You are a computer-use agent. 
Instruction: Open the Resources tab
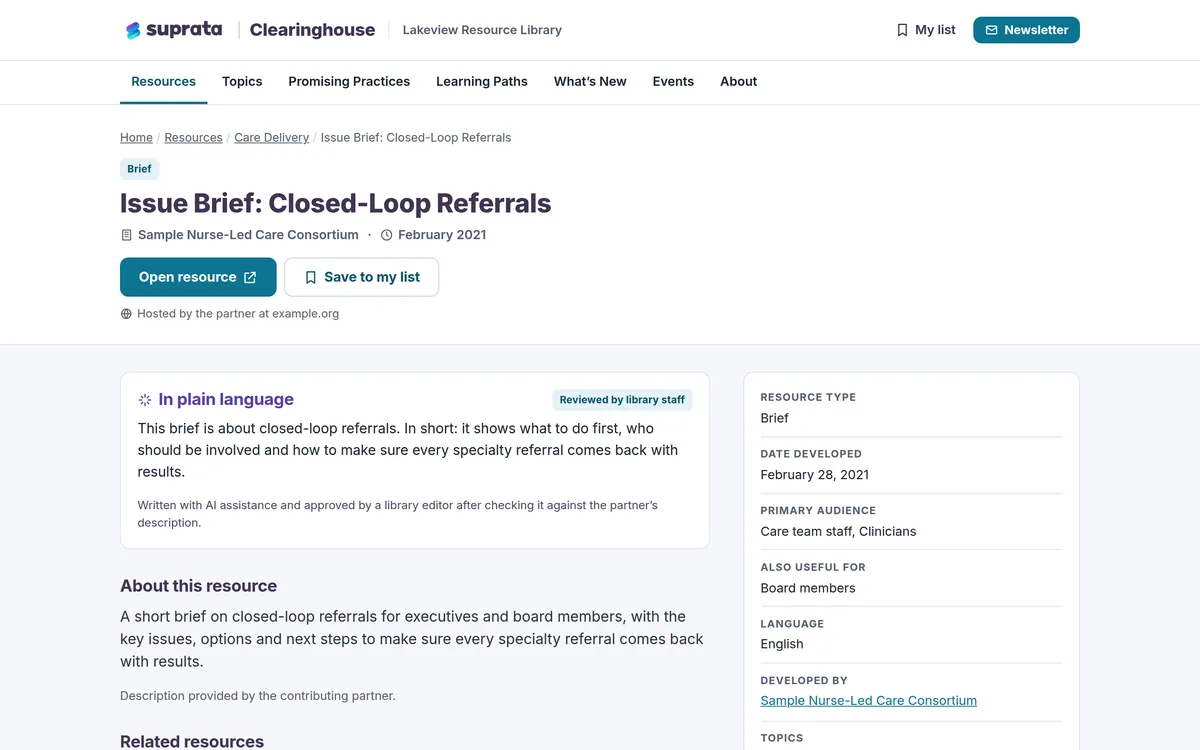point(164,82)
